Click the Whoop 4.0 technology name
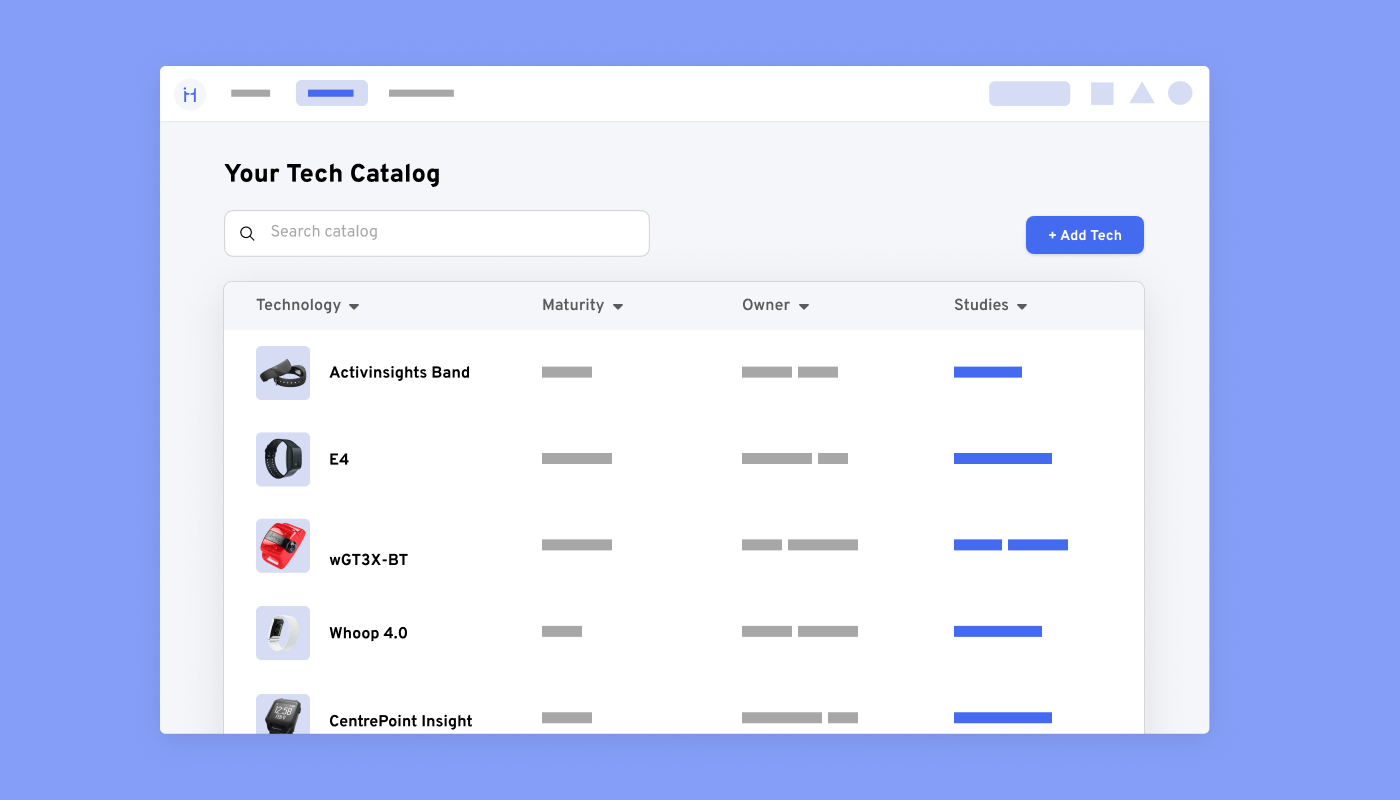 click(369, 633)
